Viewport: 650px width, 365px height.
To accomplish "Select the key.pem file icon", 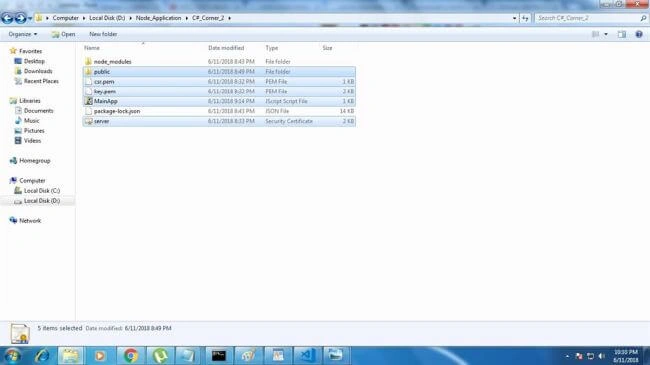I will click(x=88, y=91).
